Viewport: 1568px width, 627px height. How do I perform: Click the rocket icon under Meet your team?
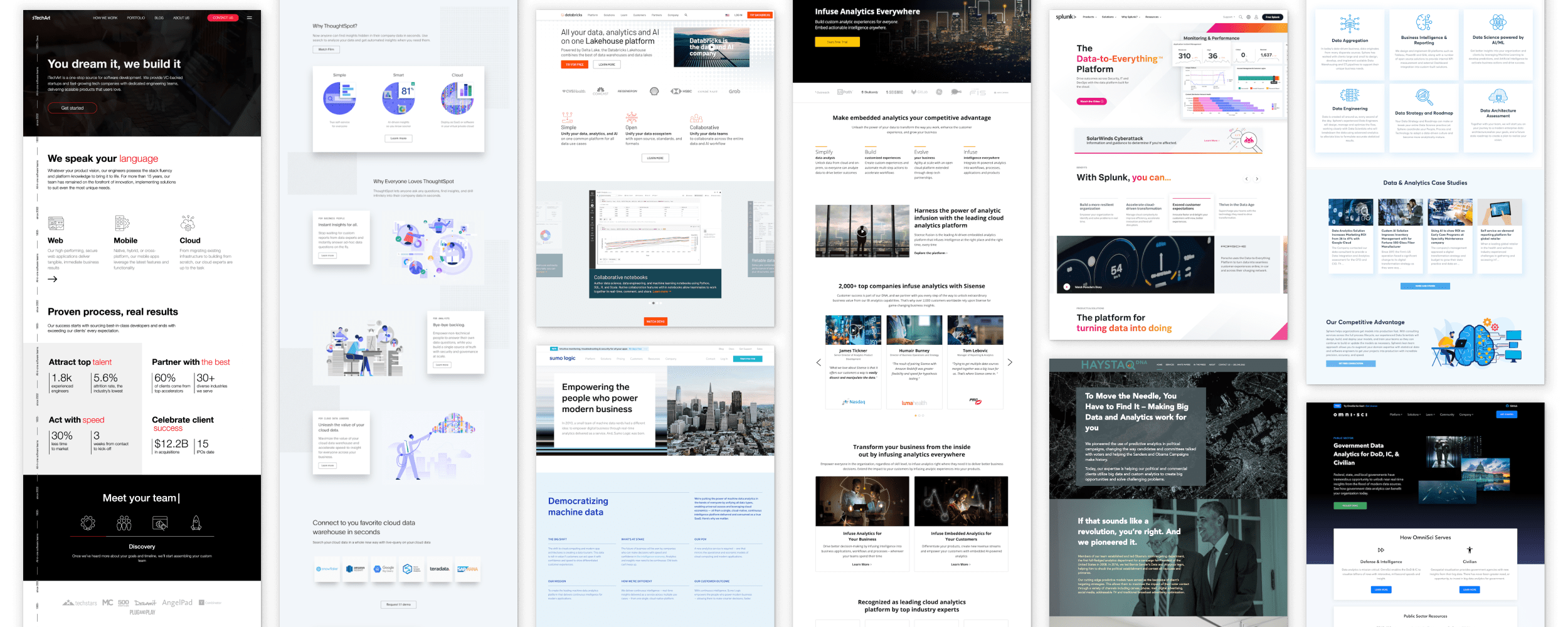[196, 523]
